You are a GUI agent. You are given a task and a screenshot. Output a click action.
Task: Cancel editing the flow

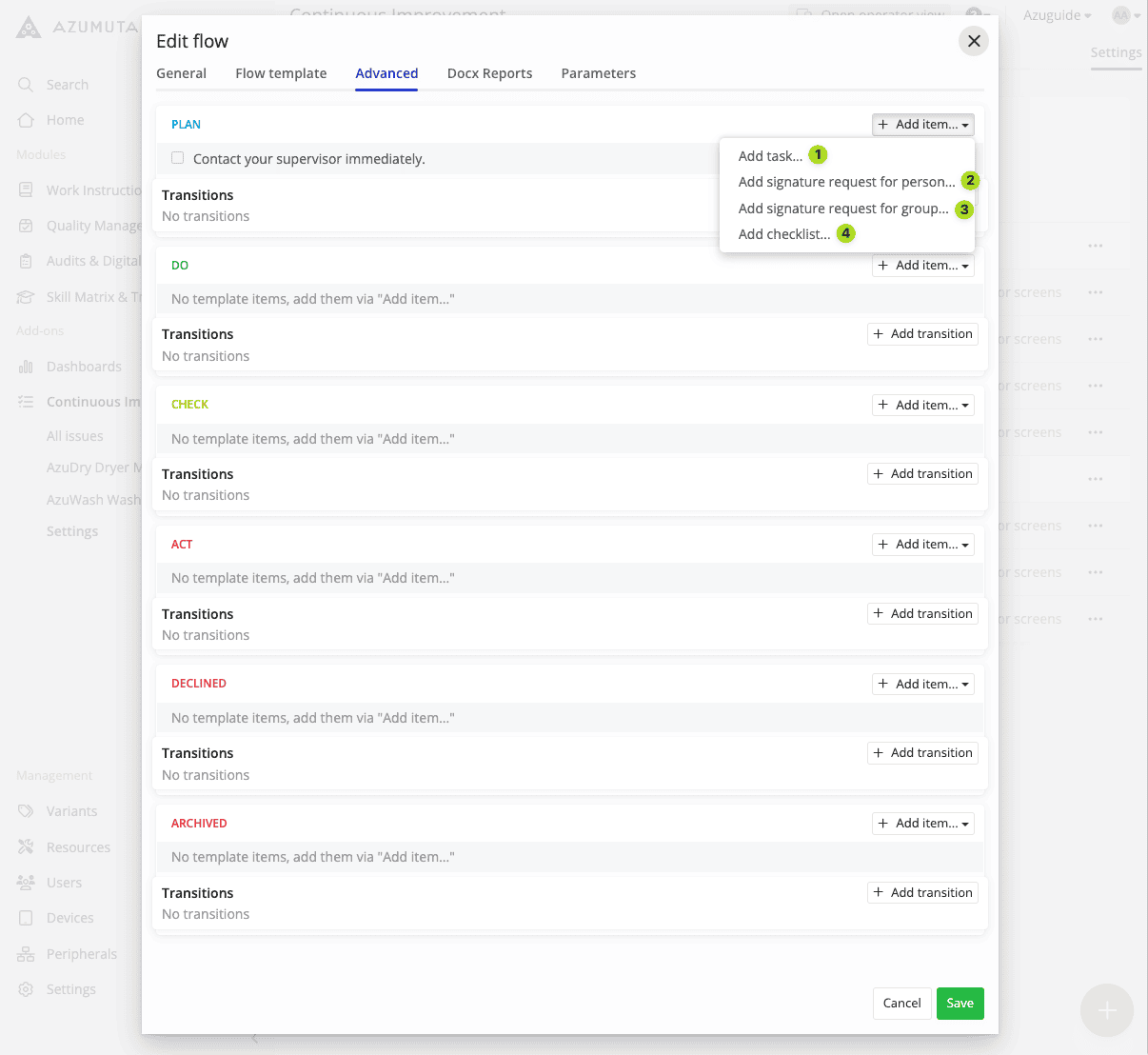tap(901, 1003)
